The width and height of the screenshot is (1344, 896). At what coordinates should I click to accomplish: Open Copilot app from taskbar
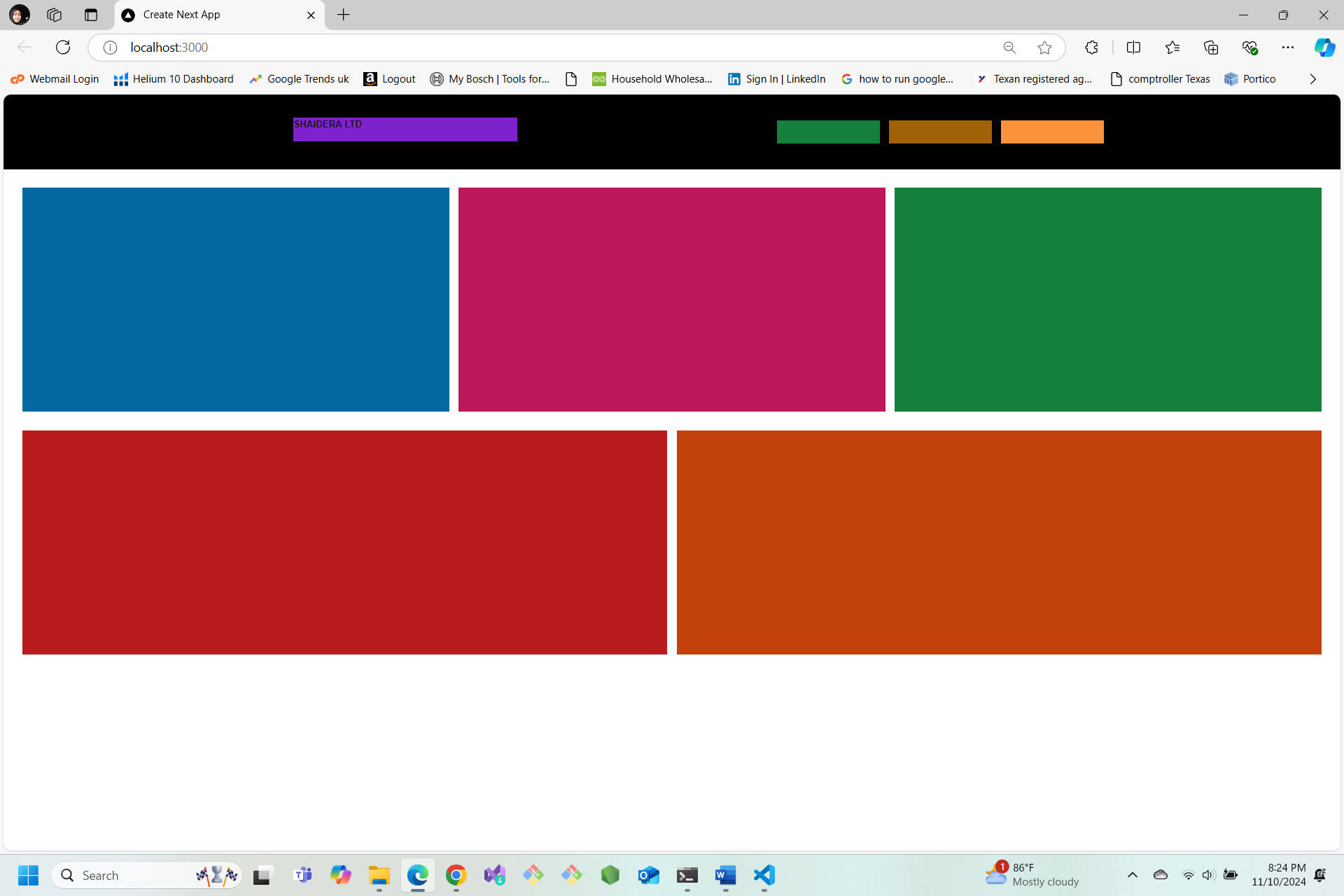[x=341, y=875]
